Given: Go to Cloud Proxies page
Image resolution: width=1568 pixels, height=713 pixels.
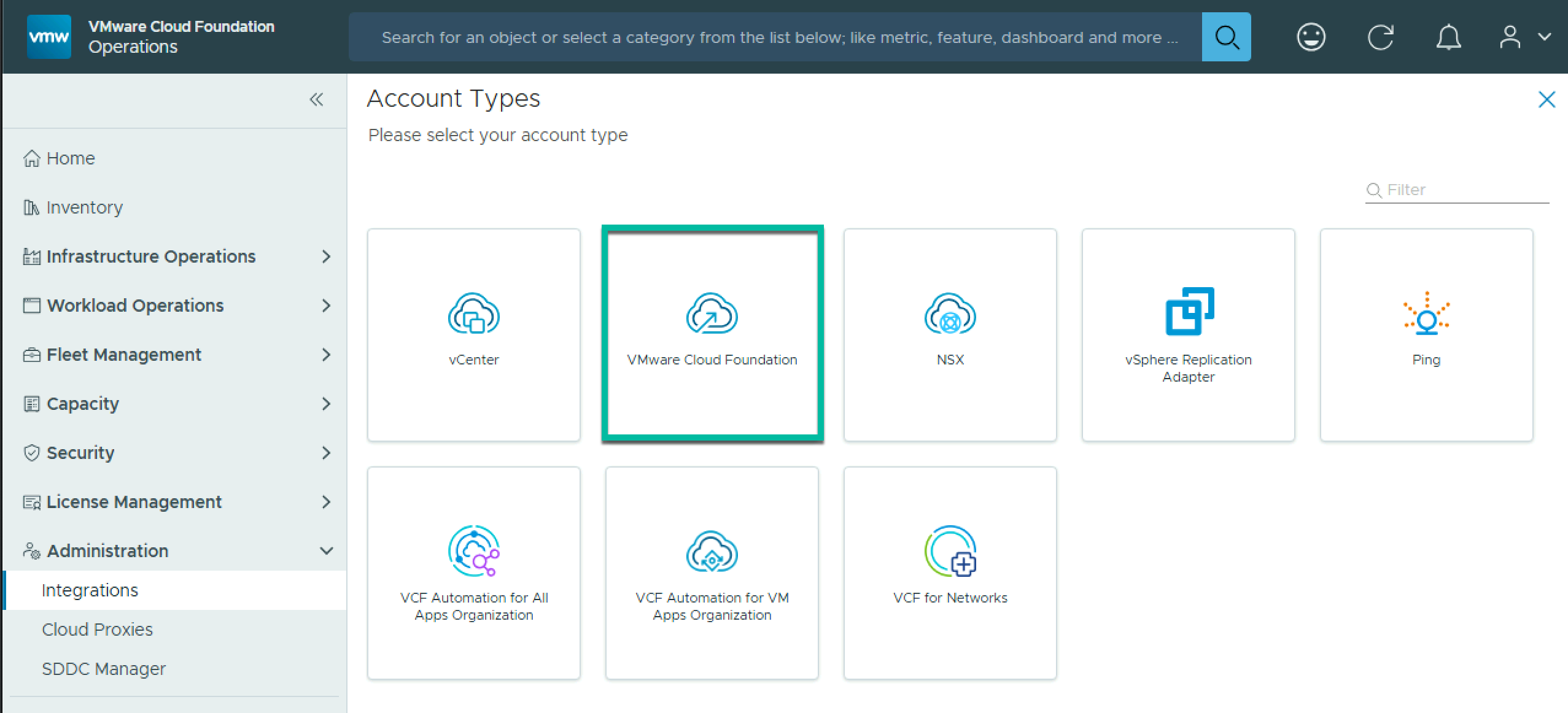Looking at the screenshot, I should tap(97, 630).
